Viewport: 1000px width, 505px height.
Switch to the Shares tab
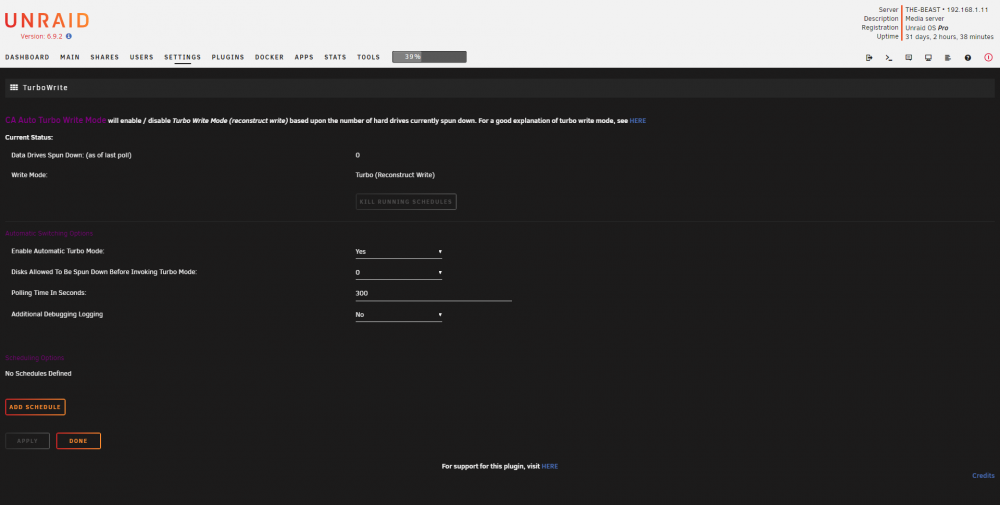tap(105, 57)
